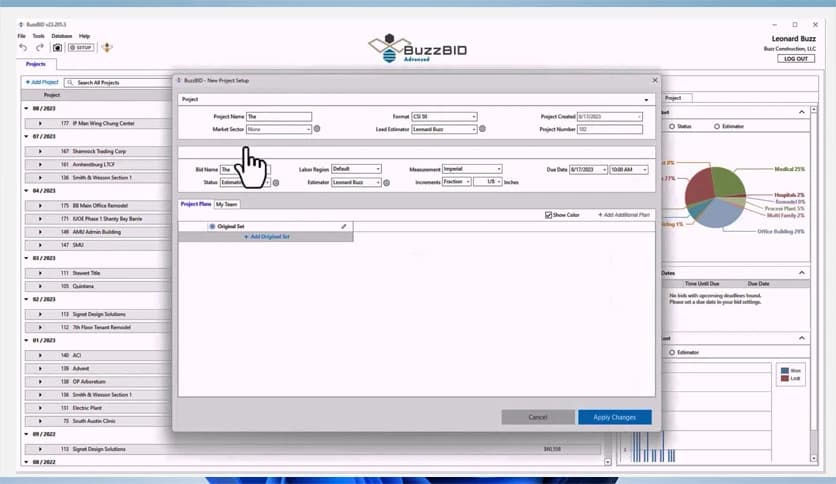Click the green Medical pie slice

click(727, 181)
